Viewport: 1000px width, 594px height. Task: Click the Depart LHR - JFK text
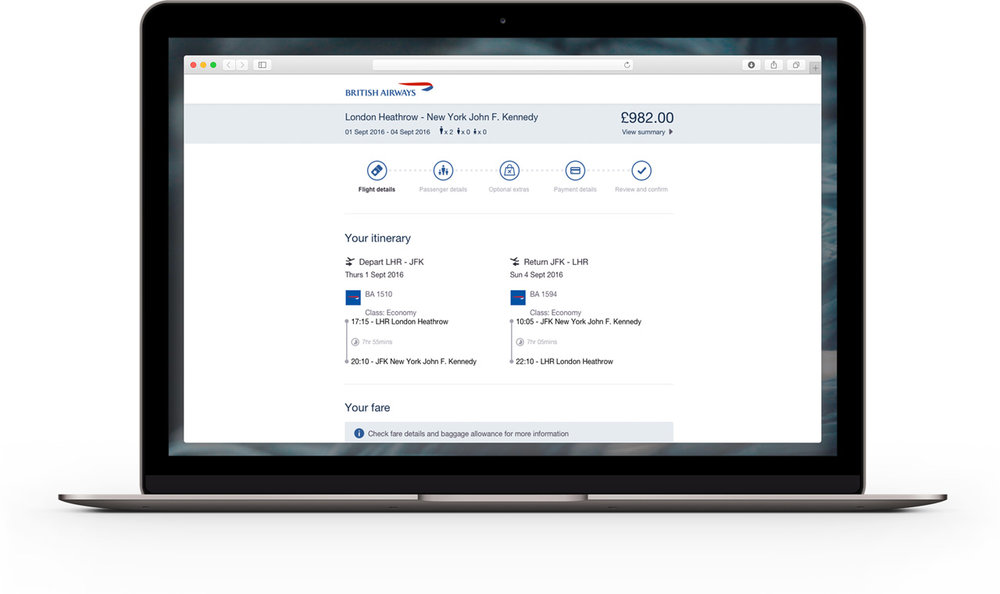391,262
